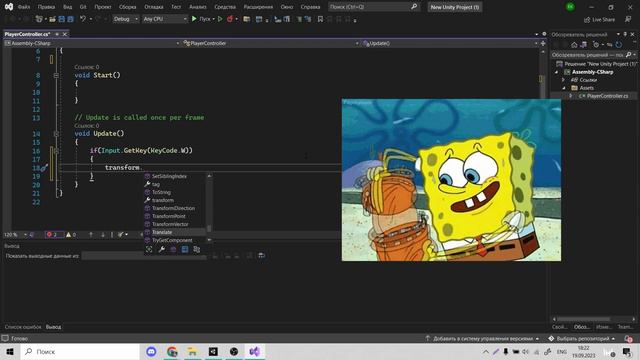
Task: Open the Расширения menu
Action: [x=258, y=7]
